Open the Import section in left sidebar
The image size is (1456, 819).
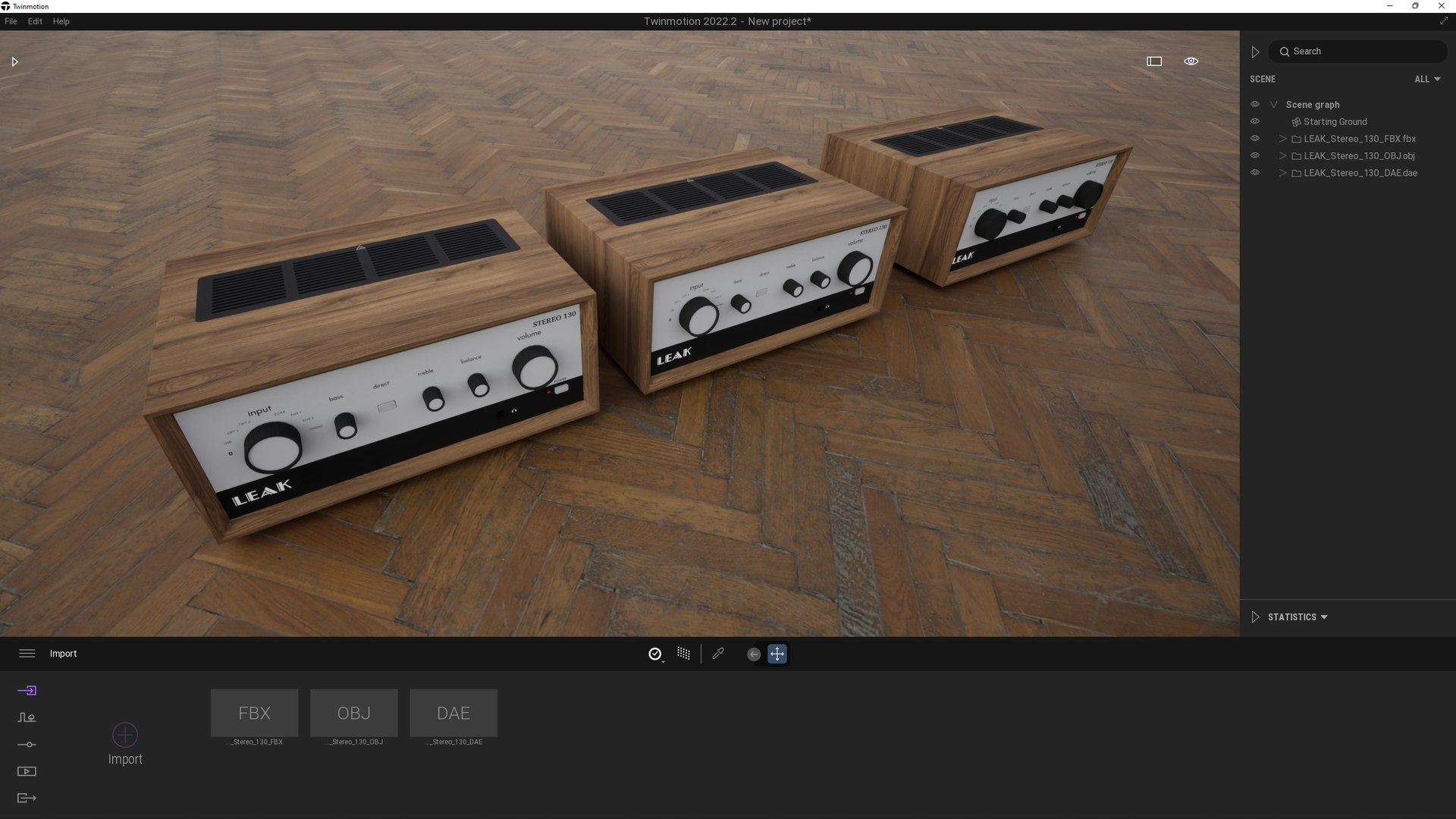27,690
